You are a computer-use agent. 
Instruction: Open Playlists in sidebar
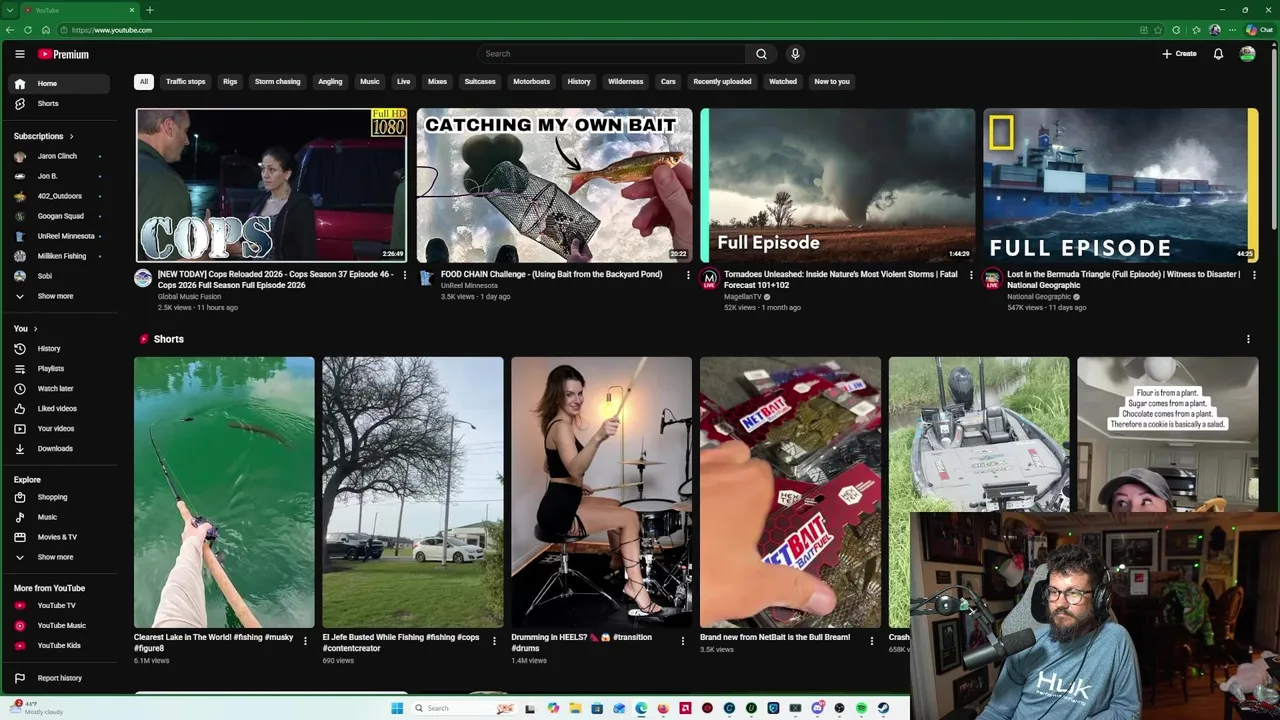(x=60, y=369)
